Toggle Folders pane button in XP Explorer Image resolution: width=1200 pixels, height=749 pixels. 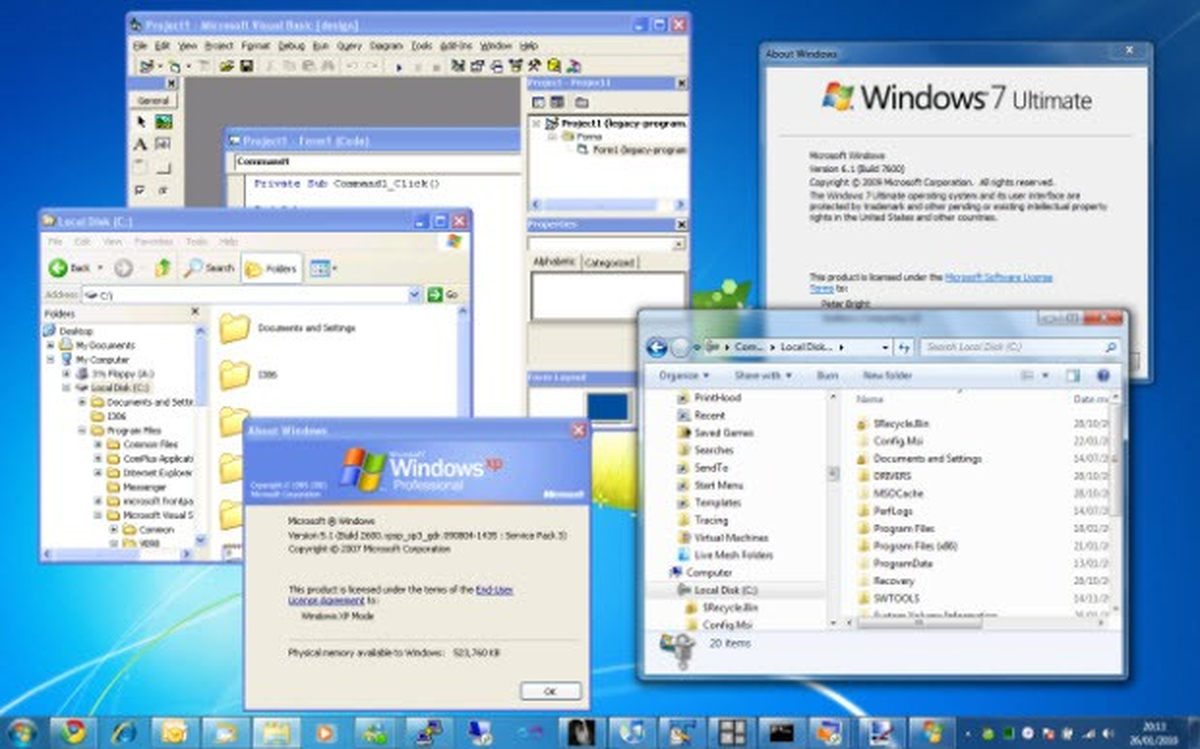[272, 268]
